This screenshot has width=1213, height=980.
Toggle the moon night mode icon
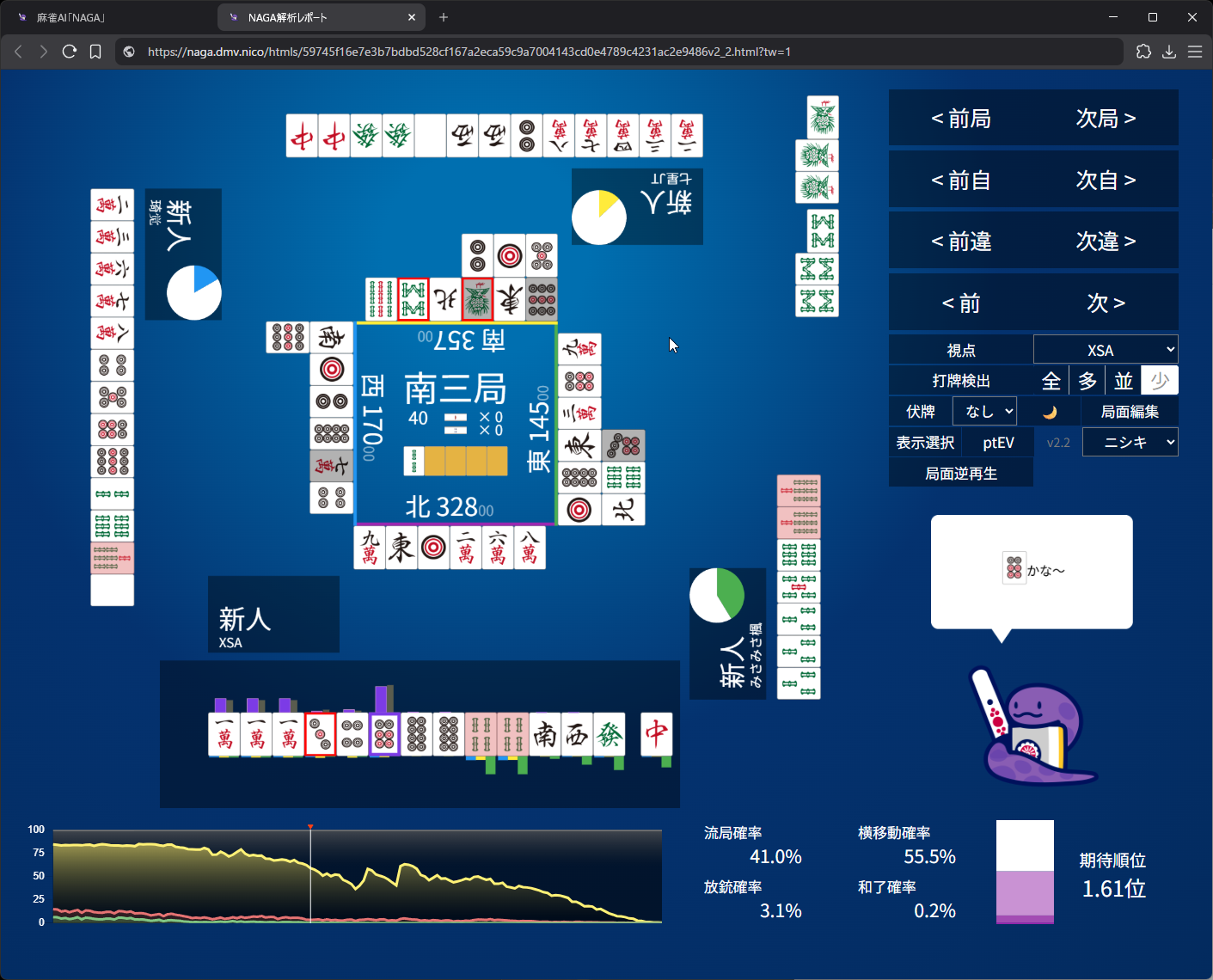[1050, 412]
